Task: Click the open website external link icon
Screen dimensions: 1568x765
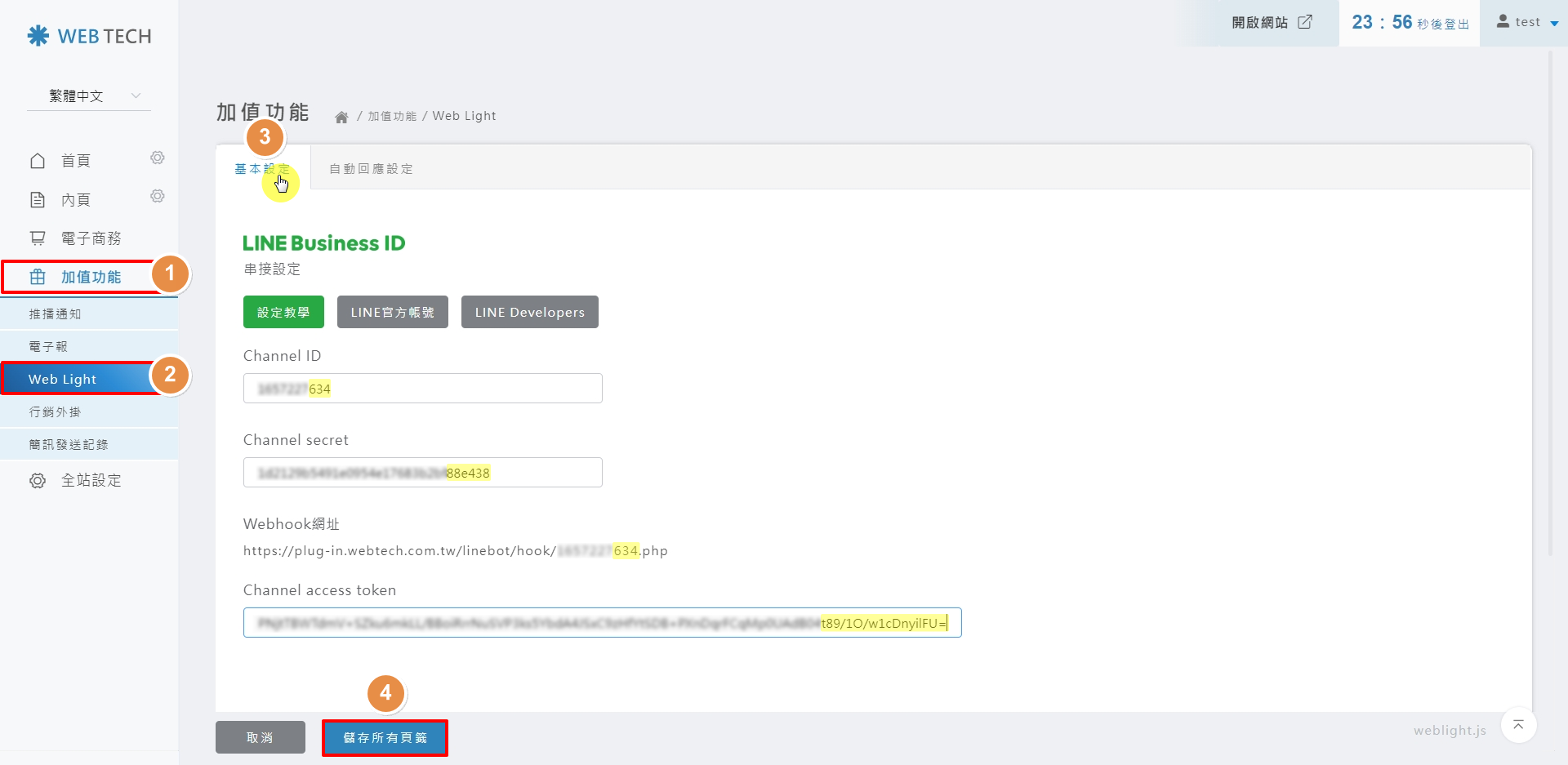Action: point(1305,22)
